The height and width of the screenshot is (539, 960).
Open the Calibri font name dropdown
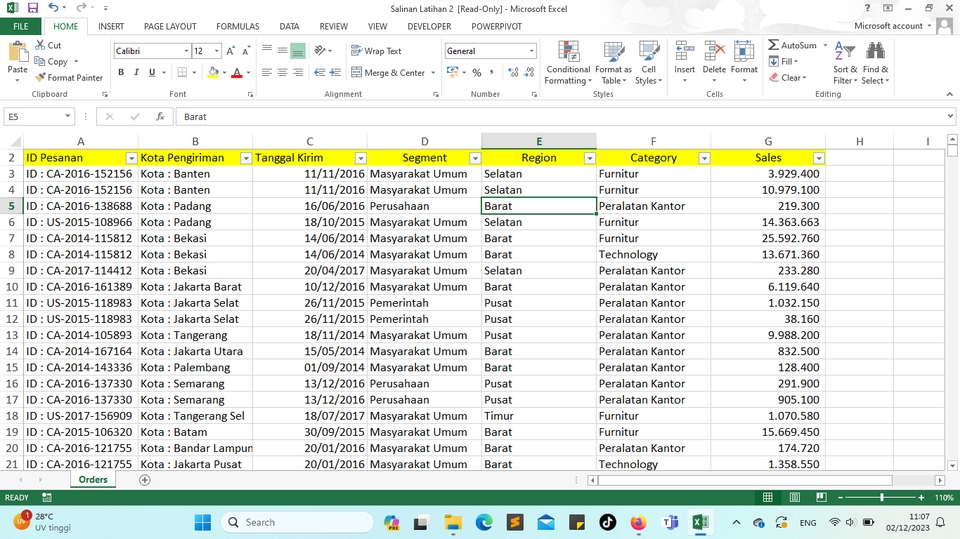coord(186,51)
